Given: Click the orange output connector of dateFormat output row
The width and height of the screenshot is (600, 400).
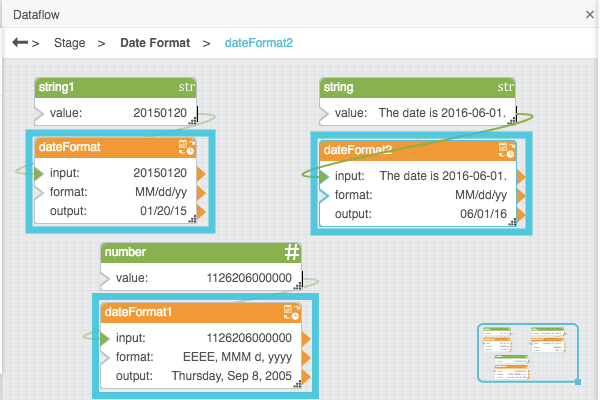Looking at the screenshot, I should [x=201, y=211].
